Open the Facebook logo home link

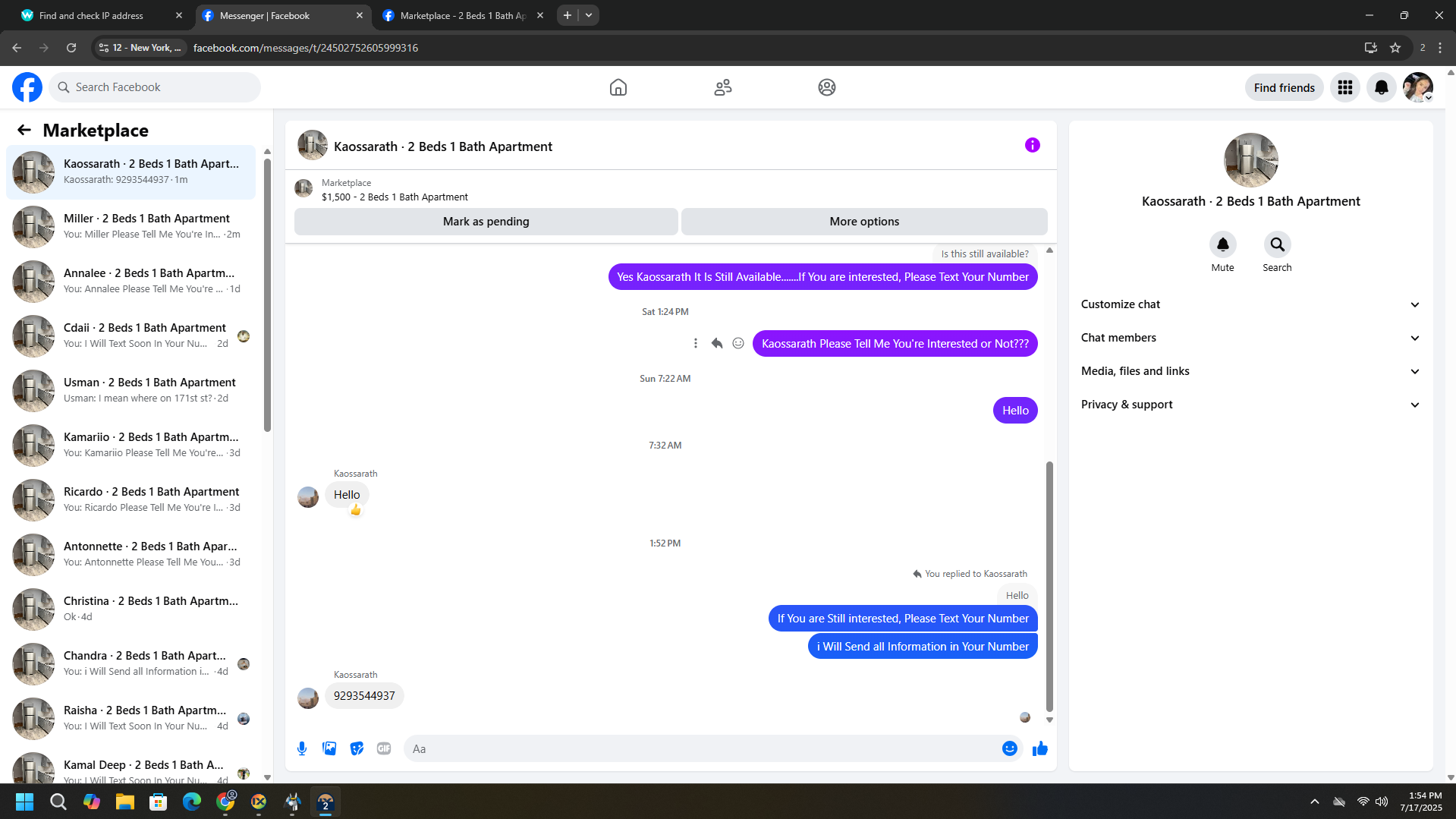[27, 87]
